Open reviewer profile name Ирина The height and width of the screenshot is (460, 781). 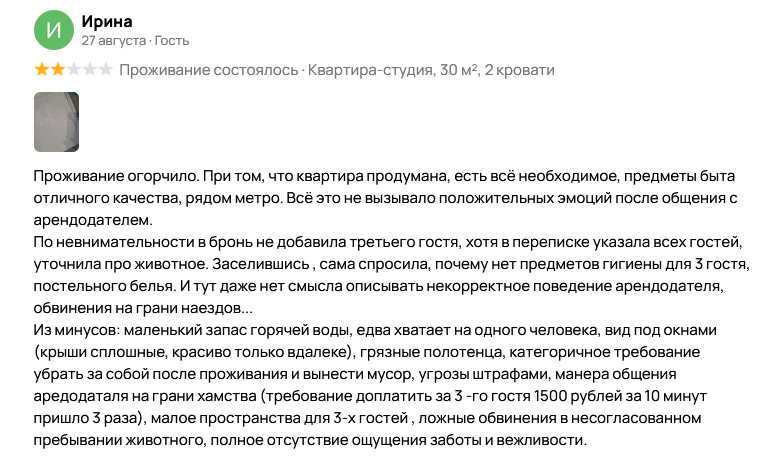107,21
